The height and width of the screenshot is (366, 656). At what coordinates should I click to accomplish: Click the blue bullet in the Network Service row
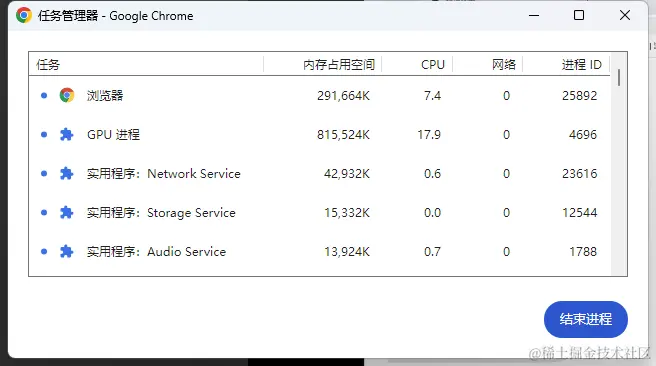(44, 173)
